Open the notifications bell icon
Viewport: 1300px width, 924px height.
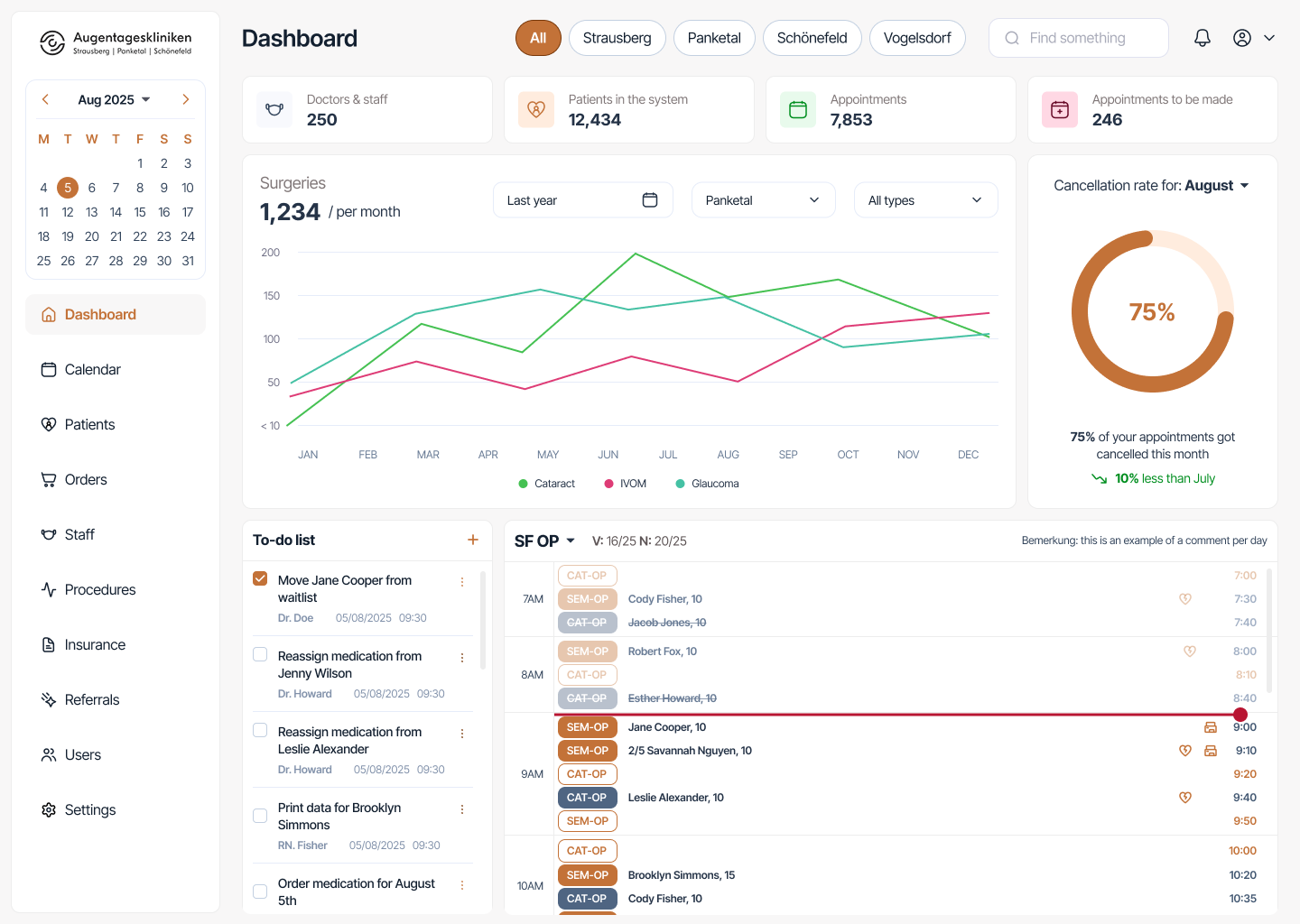tap(1202, 38)
